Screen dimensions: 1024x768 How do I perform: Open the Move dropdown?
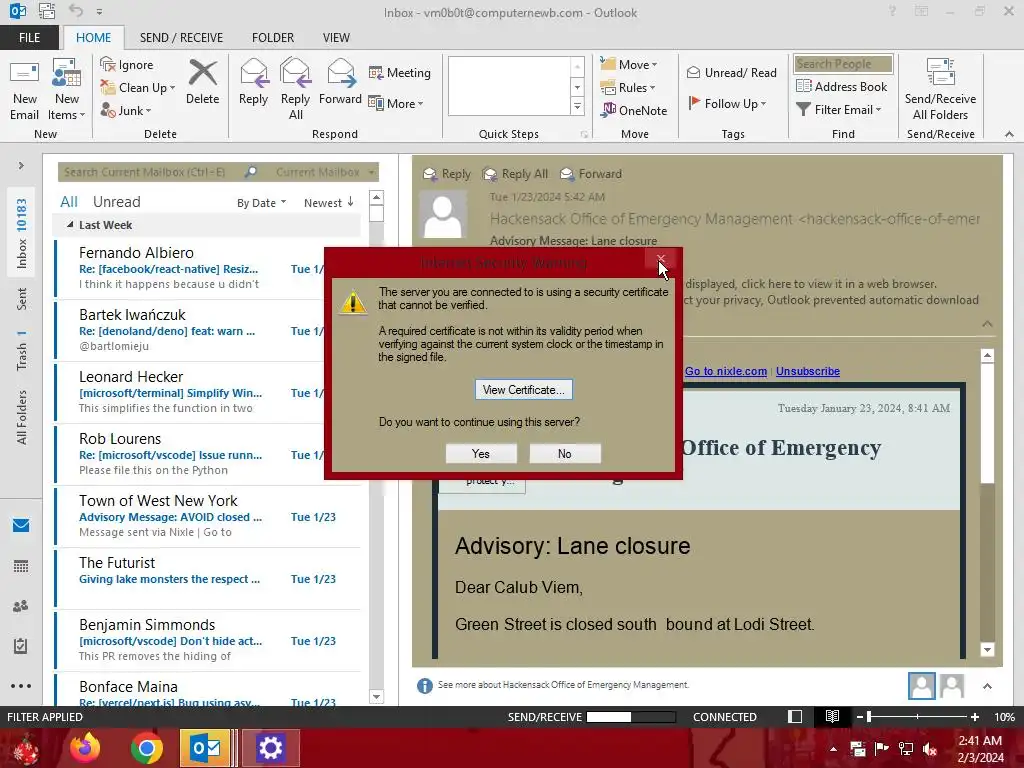[629, 64]
